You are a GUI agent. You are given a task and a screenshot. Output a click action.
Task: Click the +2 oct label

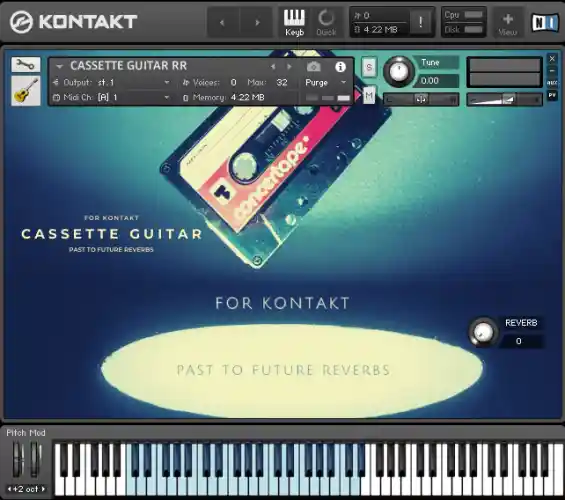(27, 489)
